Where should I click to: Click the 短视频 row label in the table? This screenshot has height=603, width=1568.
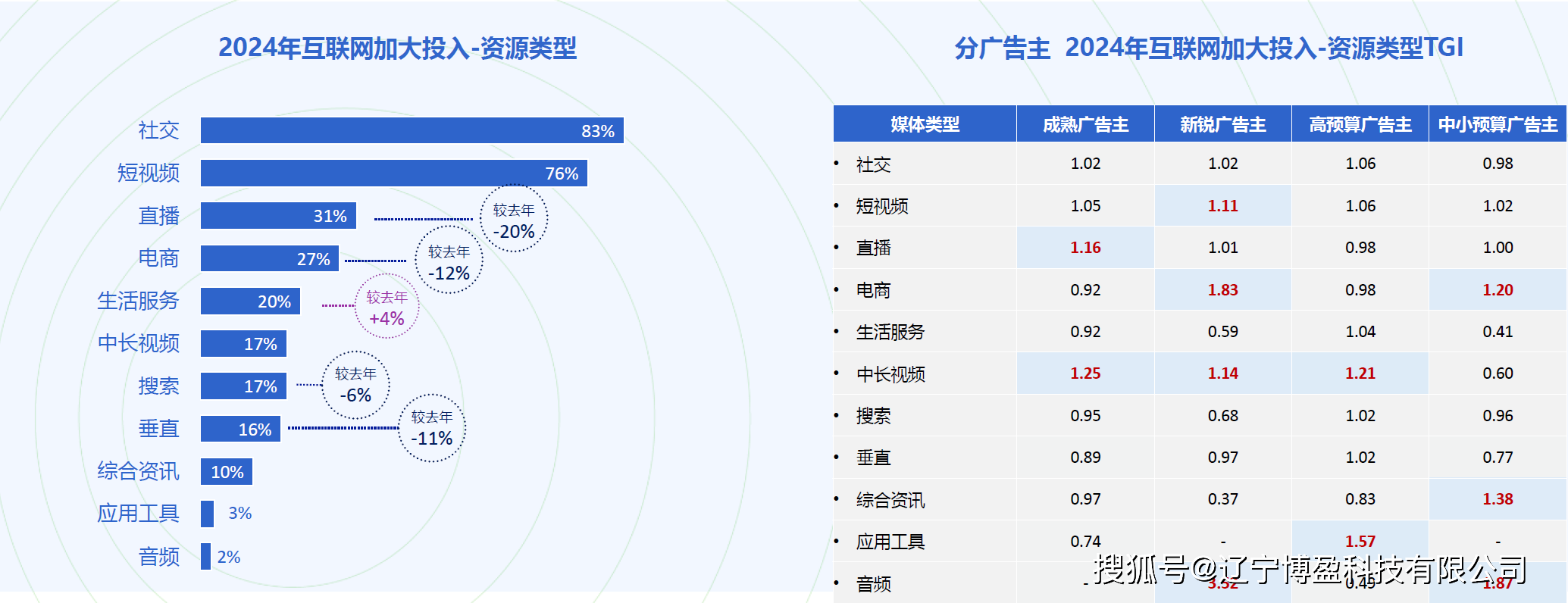click(882, 206)
